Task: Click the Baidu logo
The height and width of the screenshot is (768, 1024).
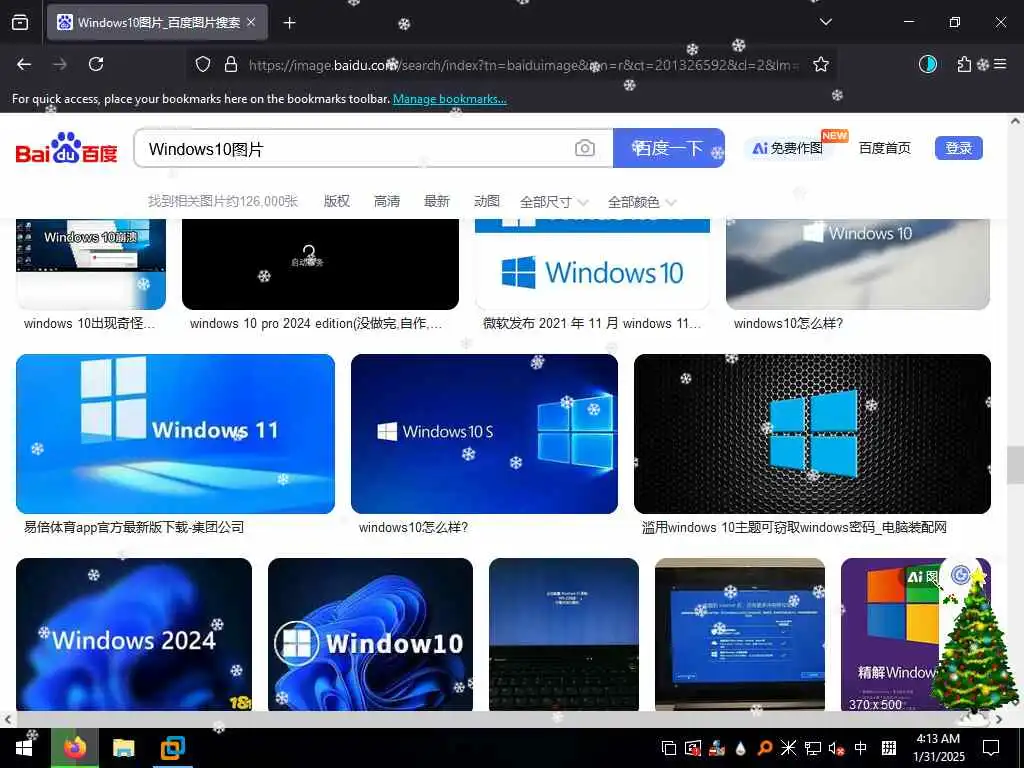Action: tap(66, 148)
